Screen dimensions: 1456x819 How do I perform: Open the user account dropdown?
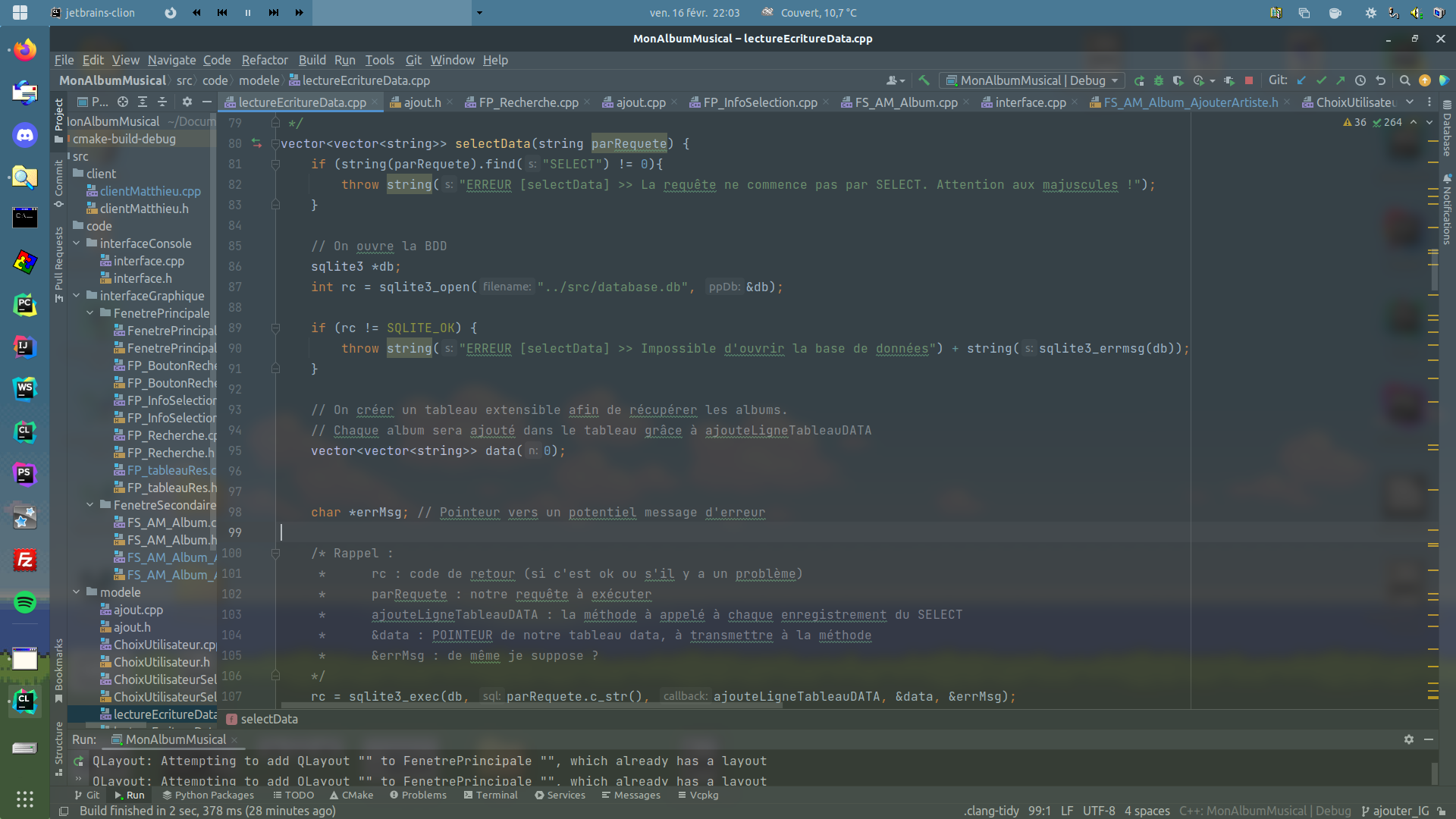(896, 80)
